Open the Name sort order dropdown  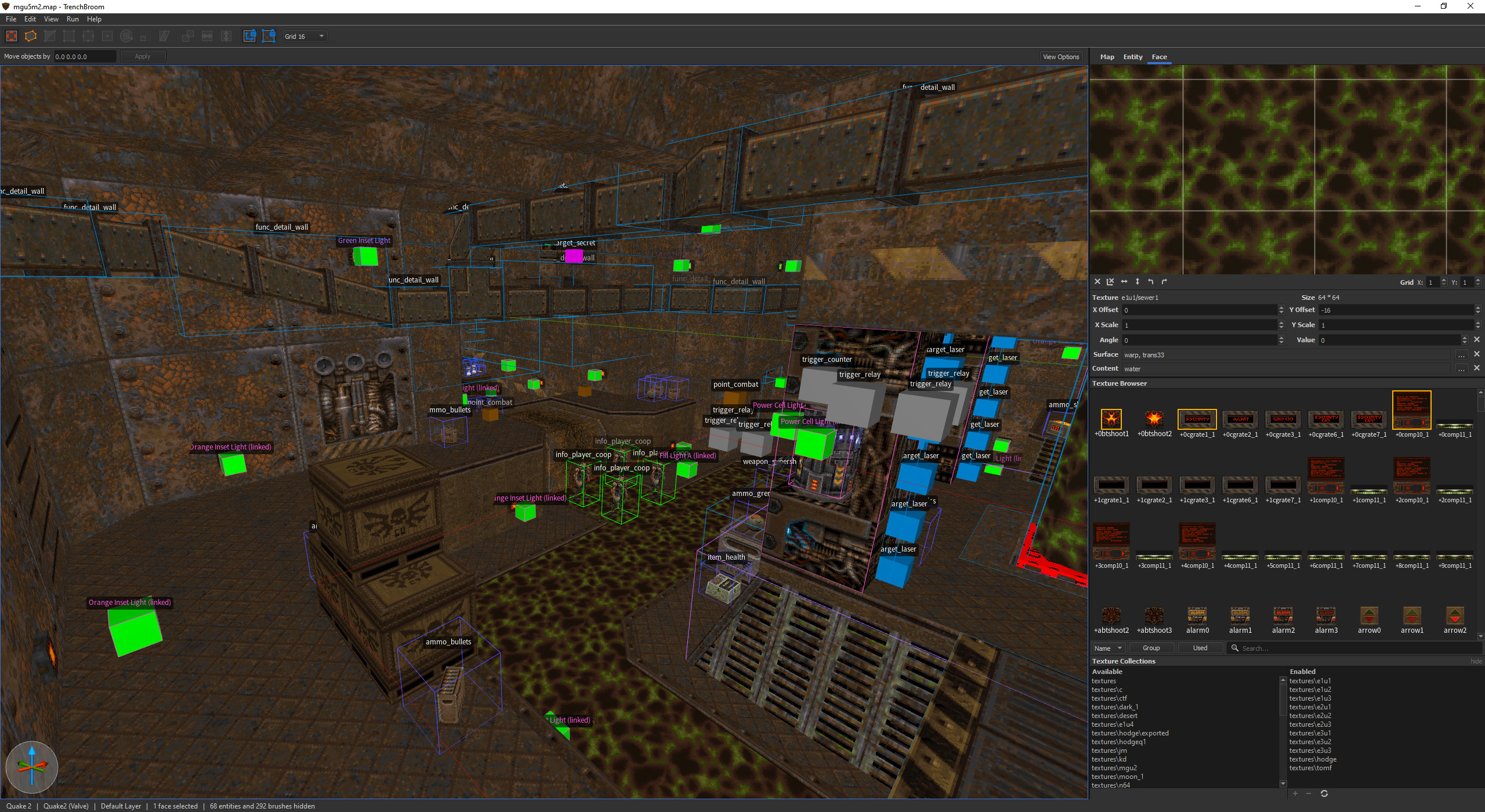(1109, 648)
